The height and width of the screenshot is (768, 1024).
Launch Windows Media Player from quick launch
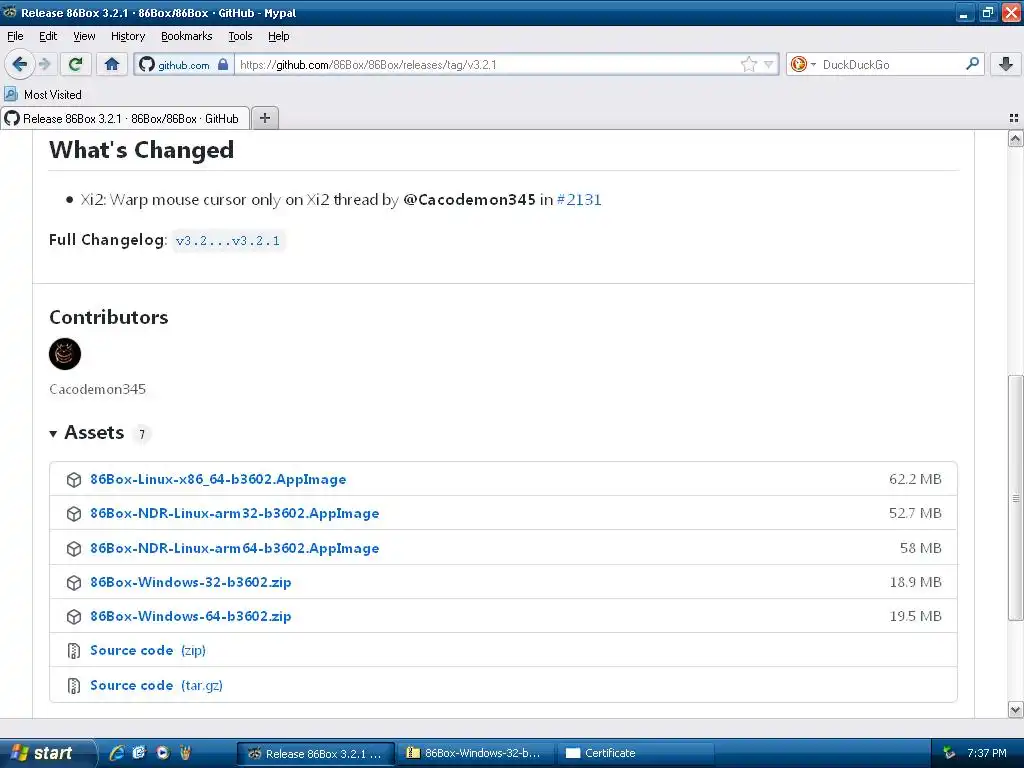click(163, 753)
